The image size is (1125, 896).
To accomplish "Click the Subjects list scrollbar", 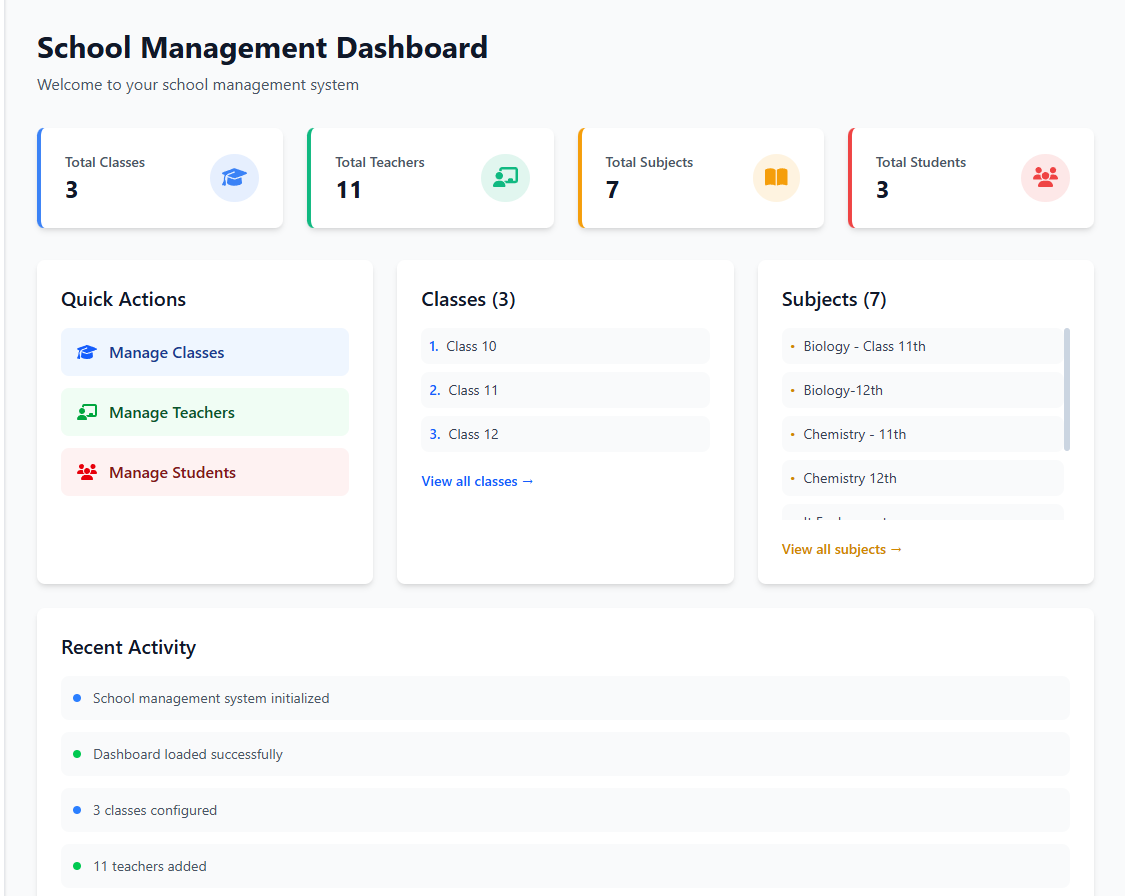I will pyautogui.click(x=1067, y=390).
